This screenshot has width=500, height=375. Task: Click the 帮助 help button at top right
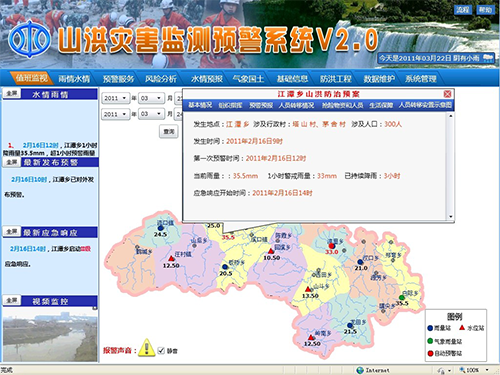[x=485, y=10]
